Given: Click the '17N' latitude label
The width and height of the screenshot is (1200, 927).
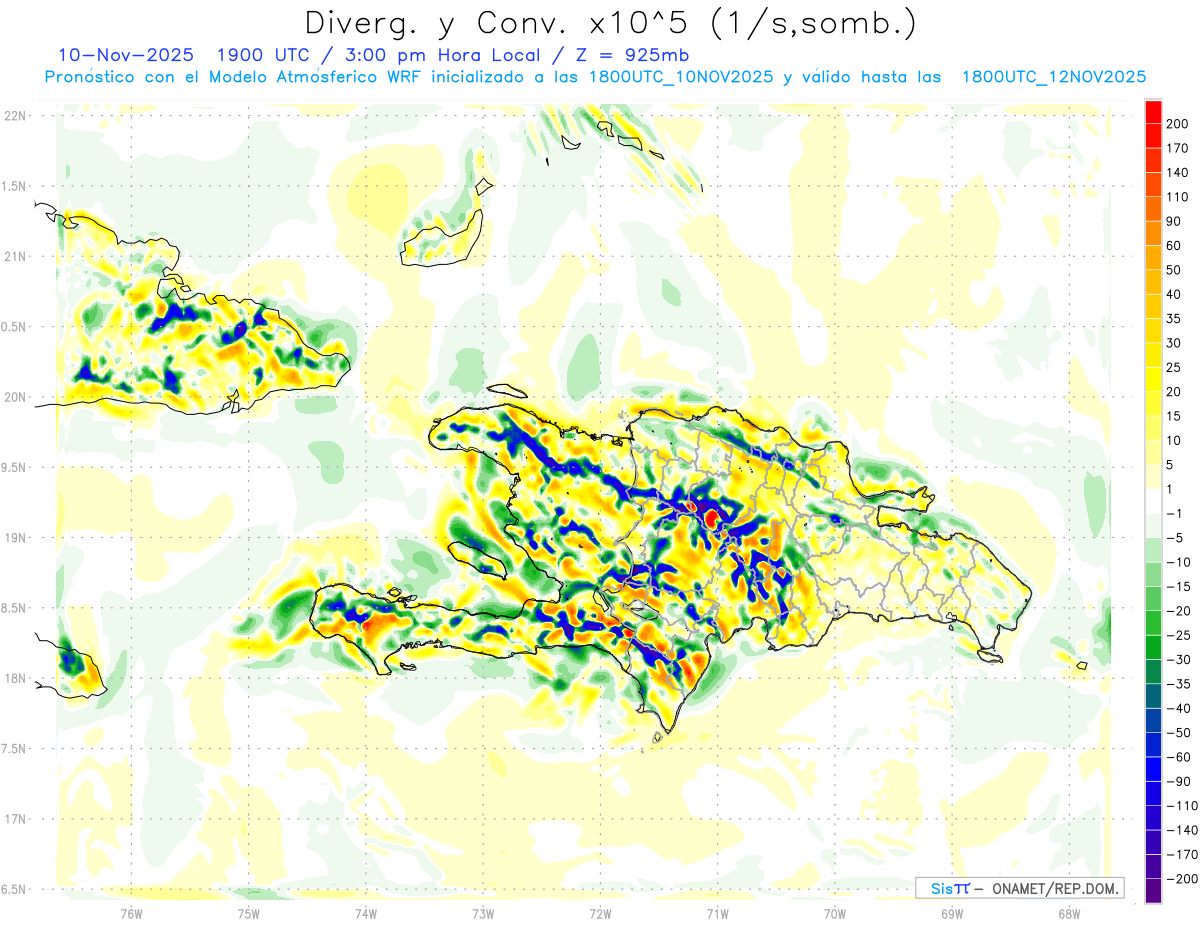Looking at the screenshot, I should tap(14, 819).
